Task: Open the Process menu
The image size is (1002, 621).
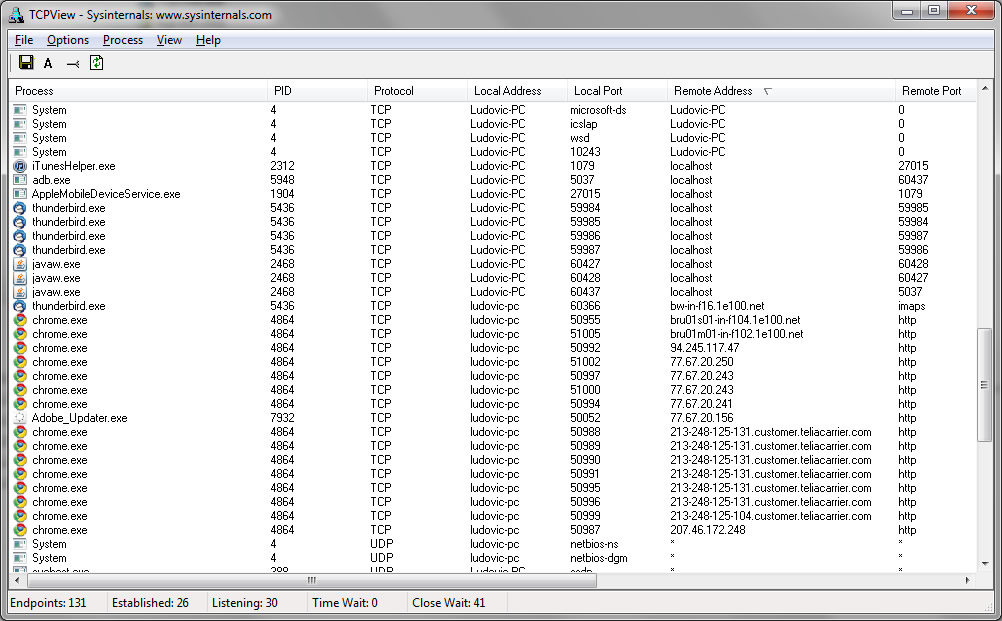Action: [123, 40]
